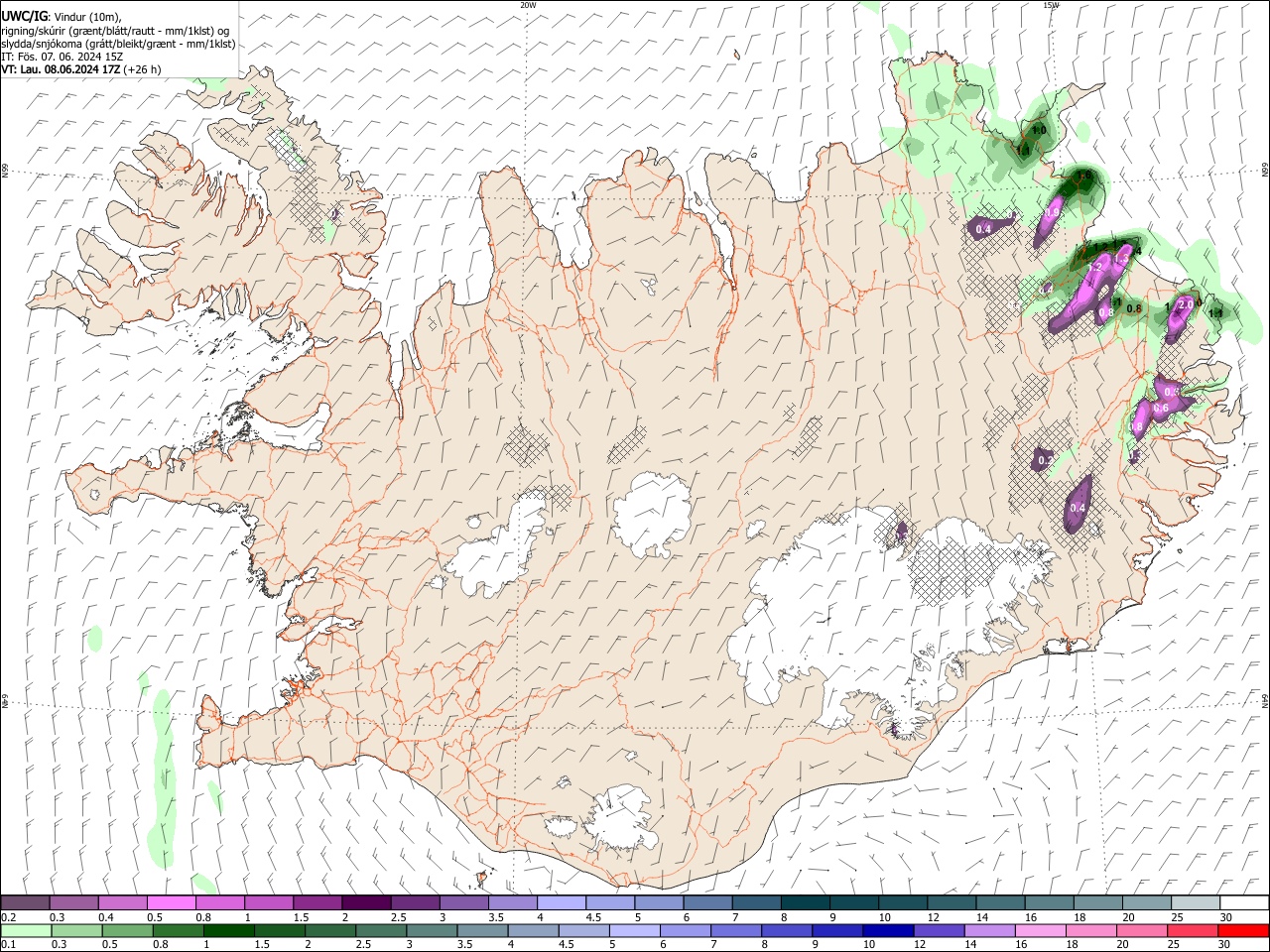The height and width of the screenshot is (952, 1270).
Task: Pick the darkest purple 2–2.5 snow legend swatch
Action: click(365, 902)
